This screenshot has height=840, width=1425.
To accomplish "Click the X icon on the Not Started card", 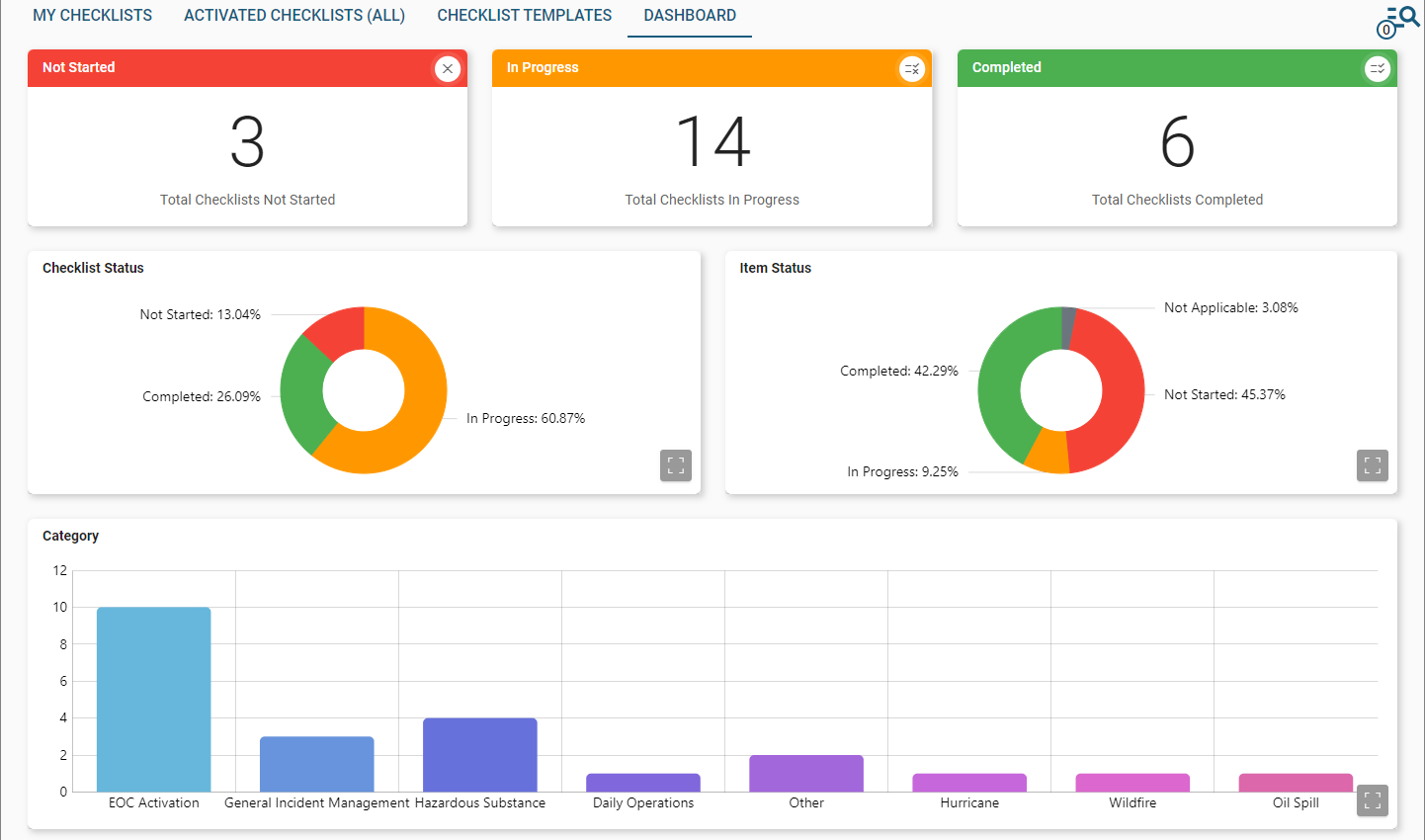I will click(x=448, y=68).
